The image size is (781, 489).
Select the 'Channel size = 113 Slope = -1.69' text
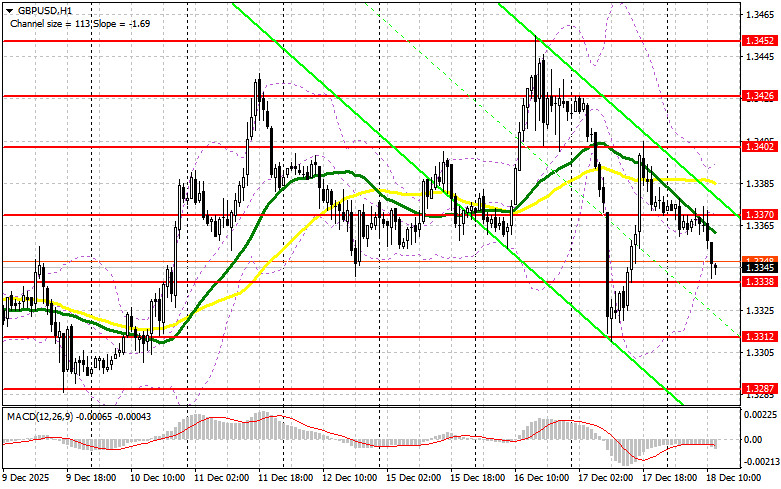(x=80, y=23)
